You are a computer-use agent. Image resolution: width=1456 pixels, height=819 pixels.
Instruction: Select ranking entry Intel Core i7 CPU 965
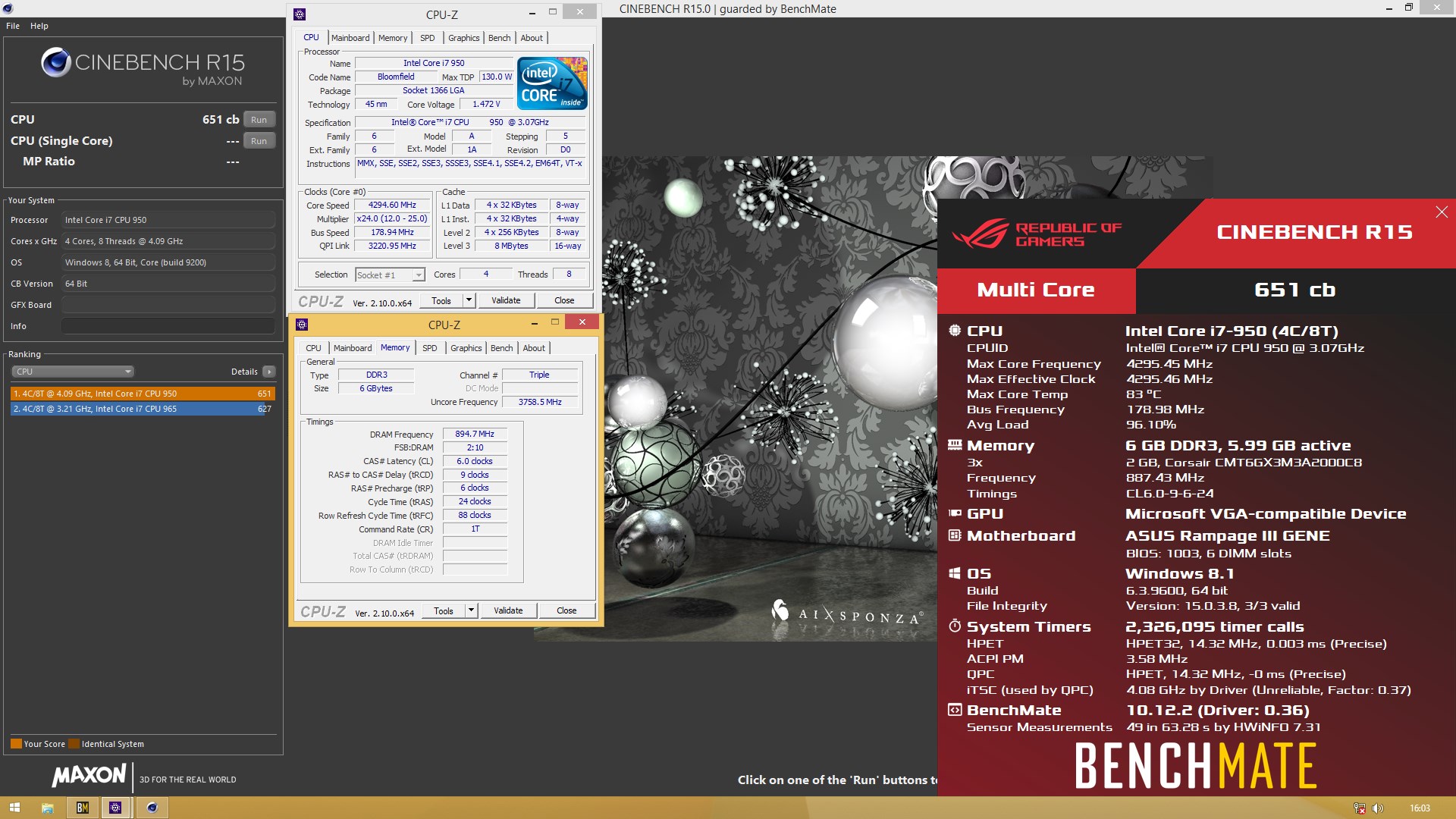coord(143,409)
